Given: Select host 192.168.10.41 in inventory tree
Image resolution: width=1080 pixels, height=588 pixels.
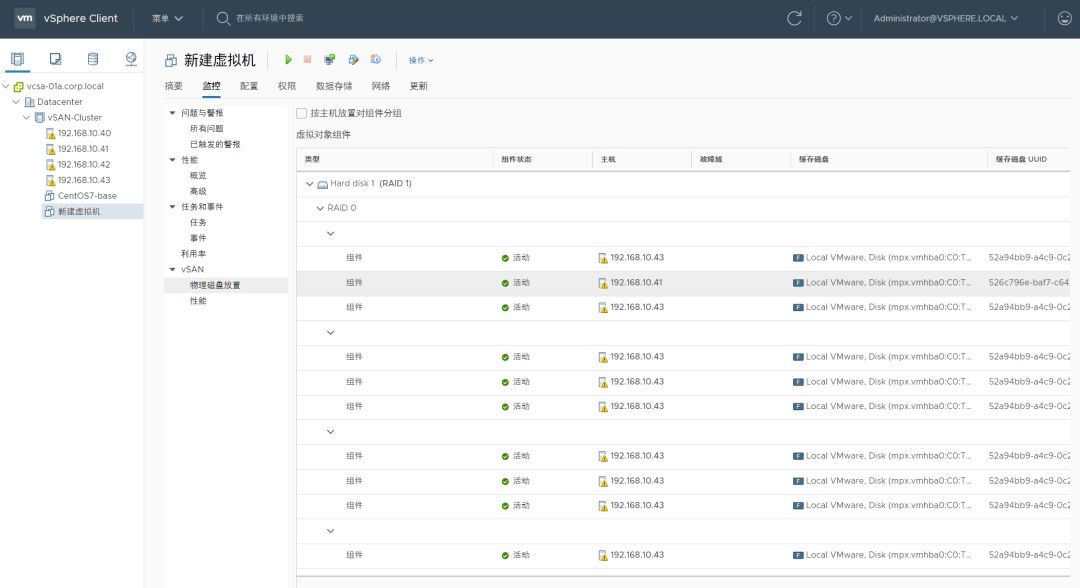Looking at the screenshot, I should click(83, 149).
